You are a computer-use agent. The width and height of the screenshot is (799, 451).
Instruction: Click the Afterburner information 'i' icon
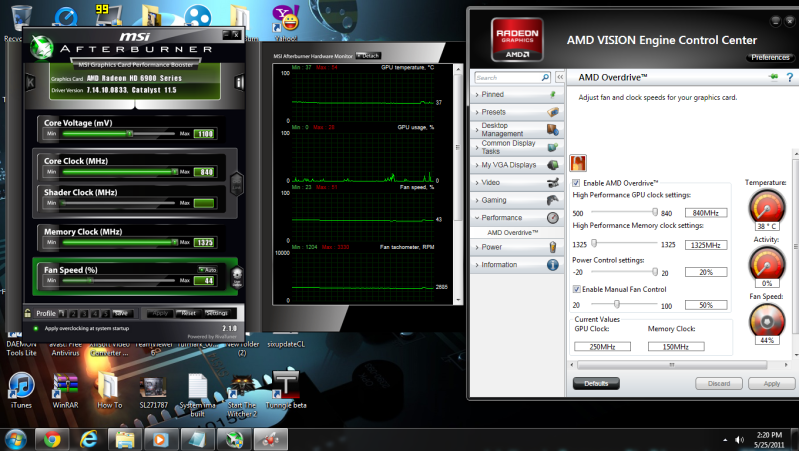pyautogui.click(x=239, y=82)
